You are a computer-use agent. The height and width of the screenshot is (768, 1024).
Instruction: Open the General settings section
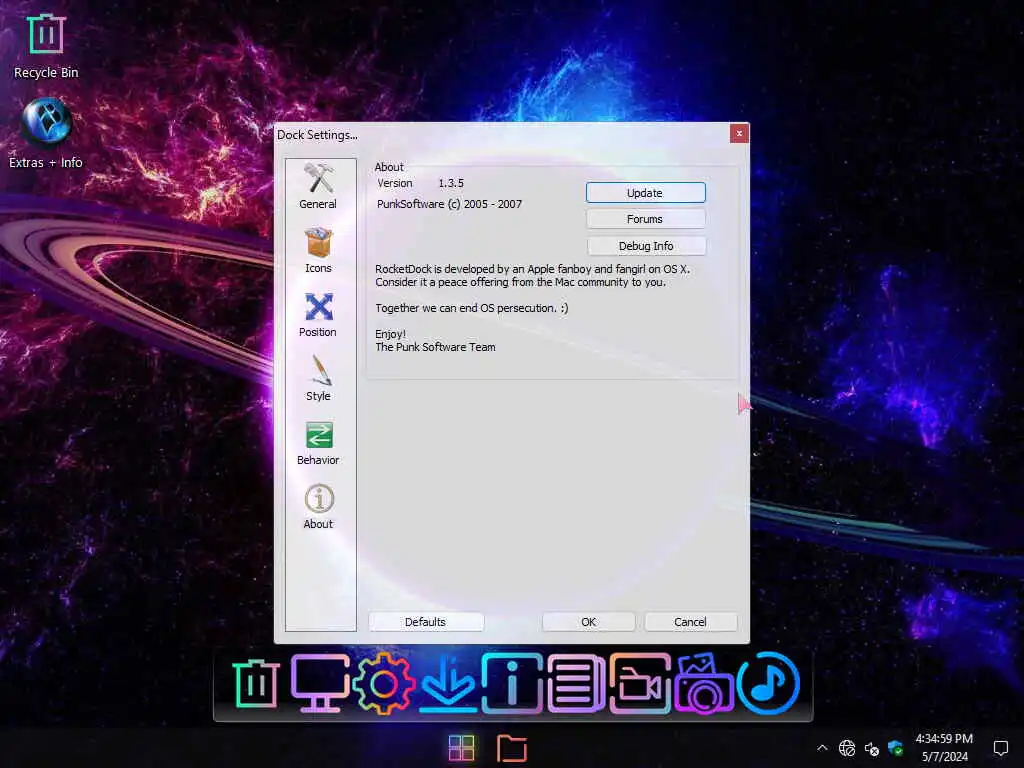click(318, 186)
